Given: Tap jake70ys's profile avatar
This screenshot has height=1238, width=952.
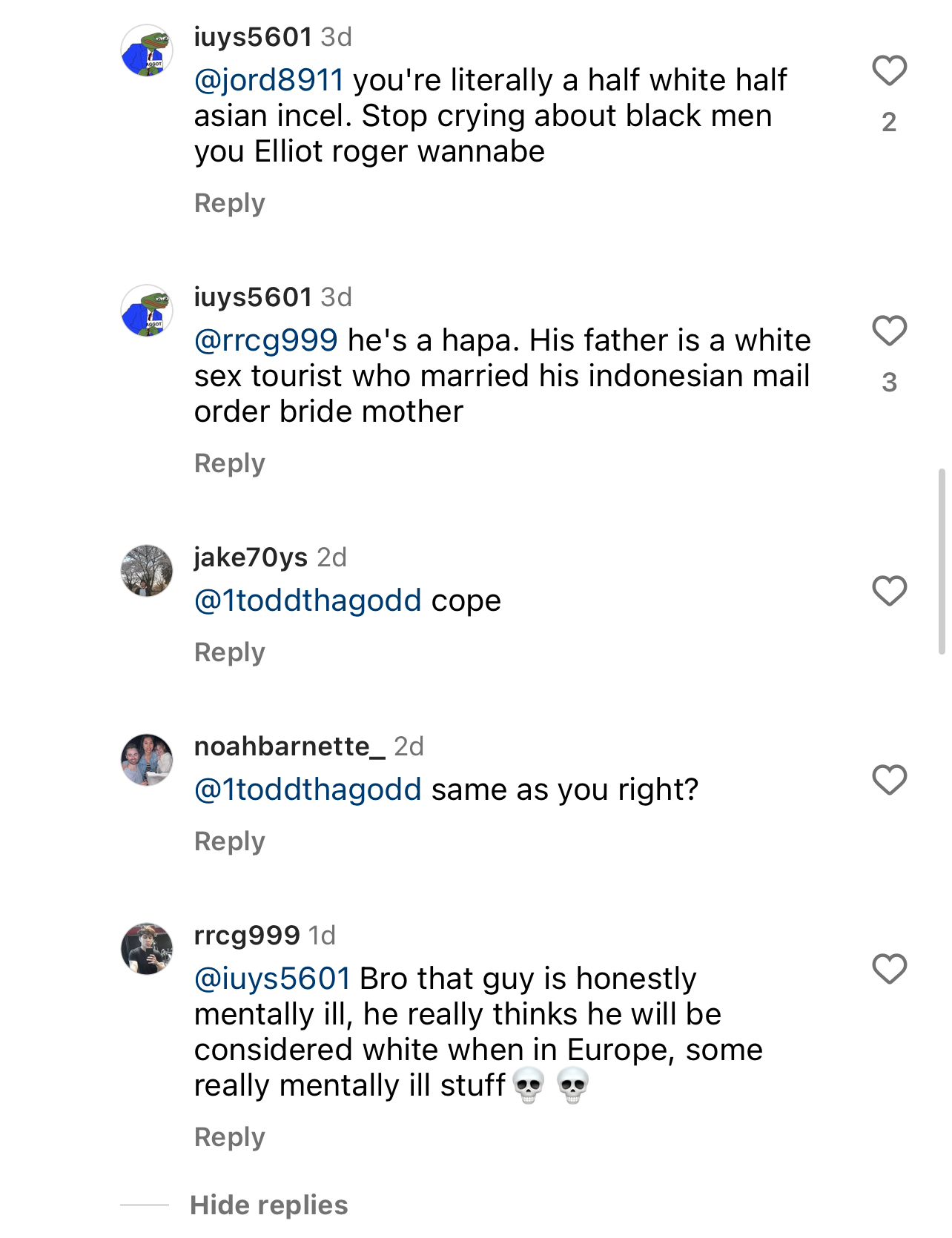Looking at the screenshot, I should [147, 571].
